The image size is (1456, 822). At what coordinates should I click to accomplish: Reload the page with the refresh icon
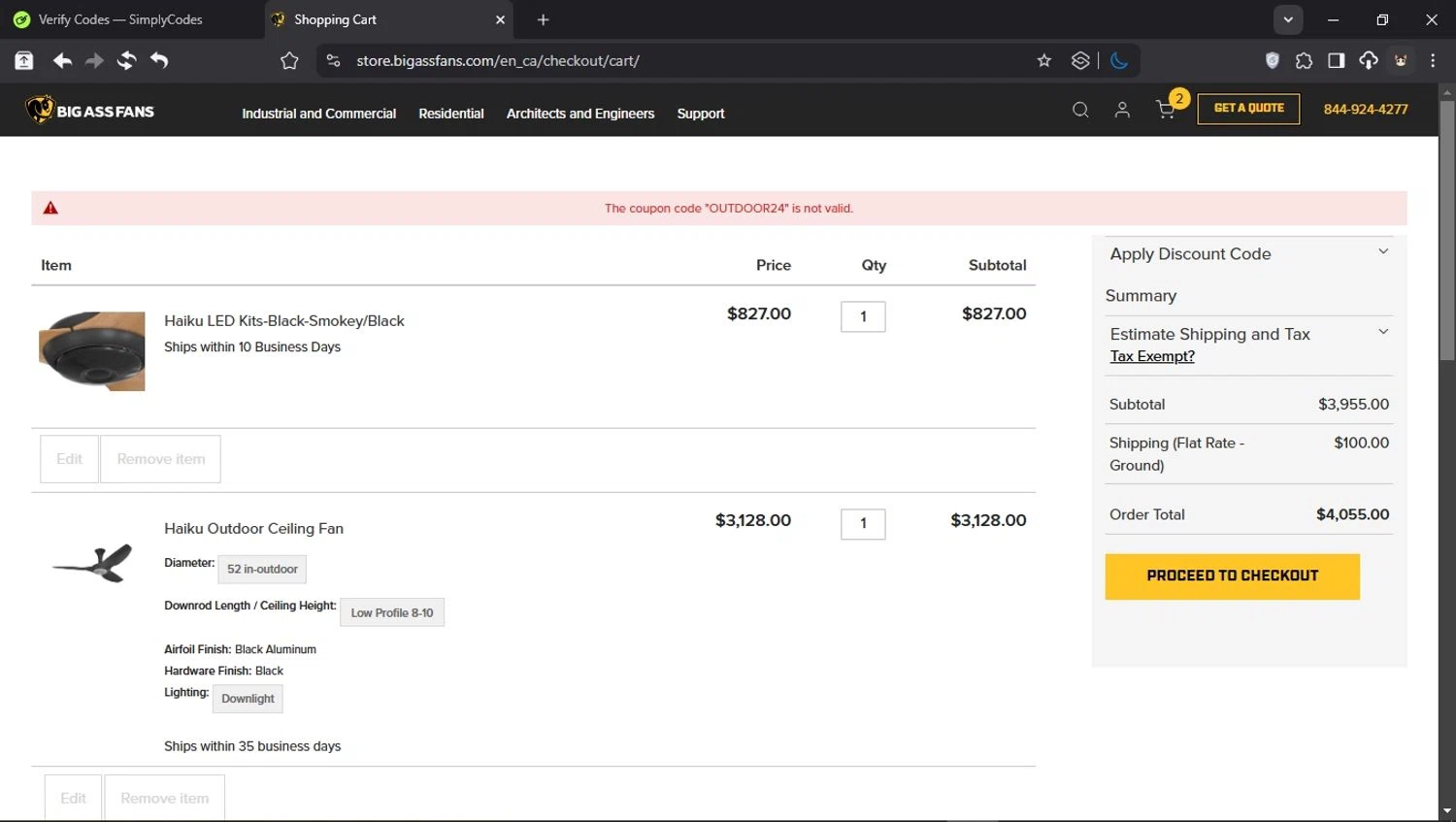tap(126, 60)
